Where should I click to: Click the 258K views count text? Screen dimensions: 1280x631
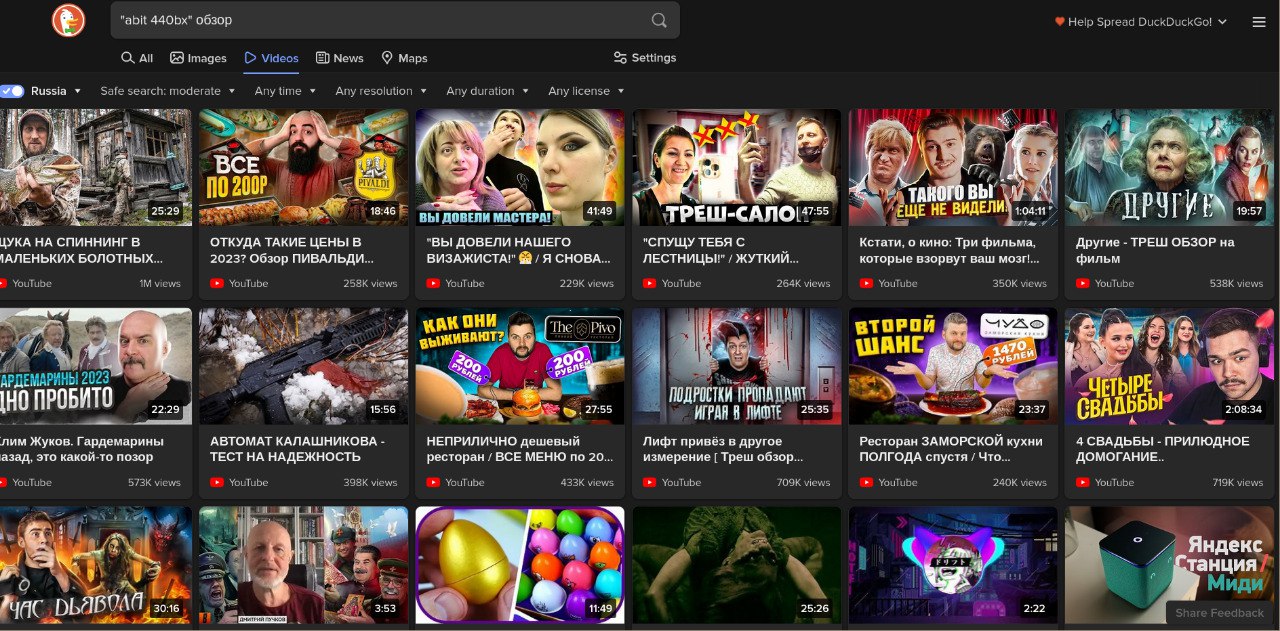pos(370,283)
